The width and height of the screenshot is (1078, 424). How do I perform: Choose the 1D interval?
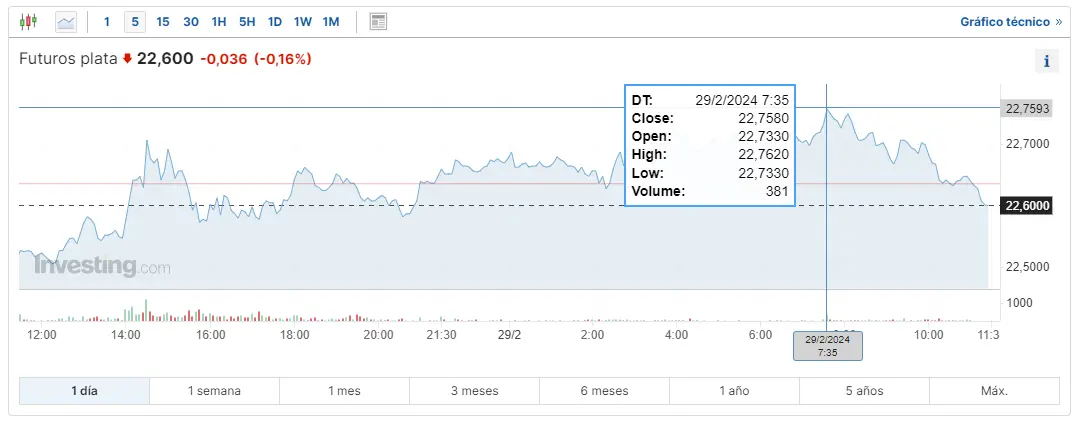pos(275,21)
